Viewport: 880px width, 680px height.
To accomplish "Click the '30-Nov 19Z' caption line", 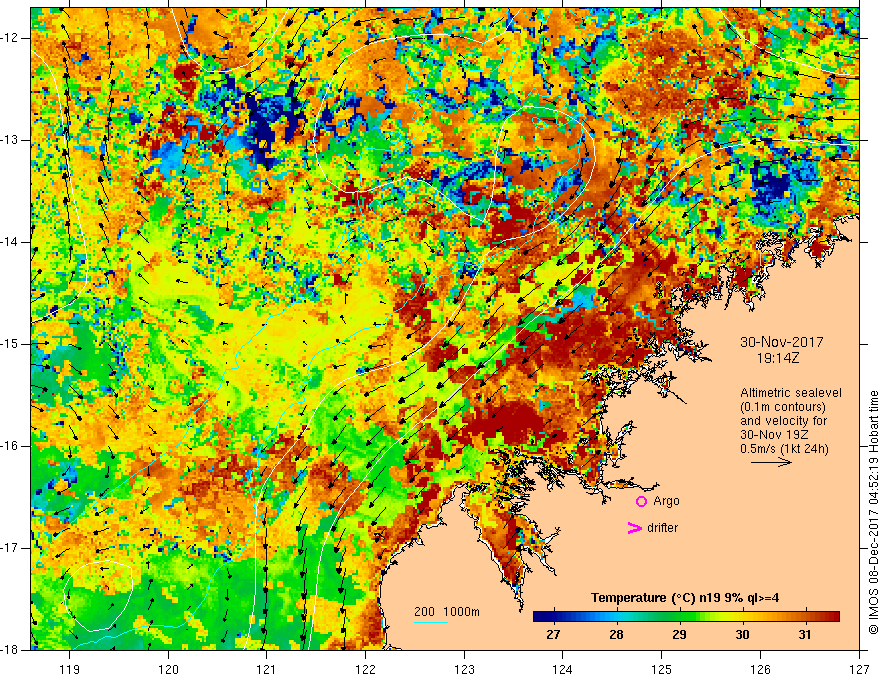I will pos(773,435).
